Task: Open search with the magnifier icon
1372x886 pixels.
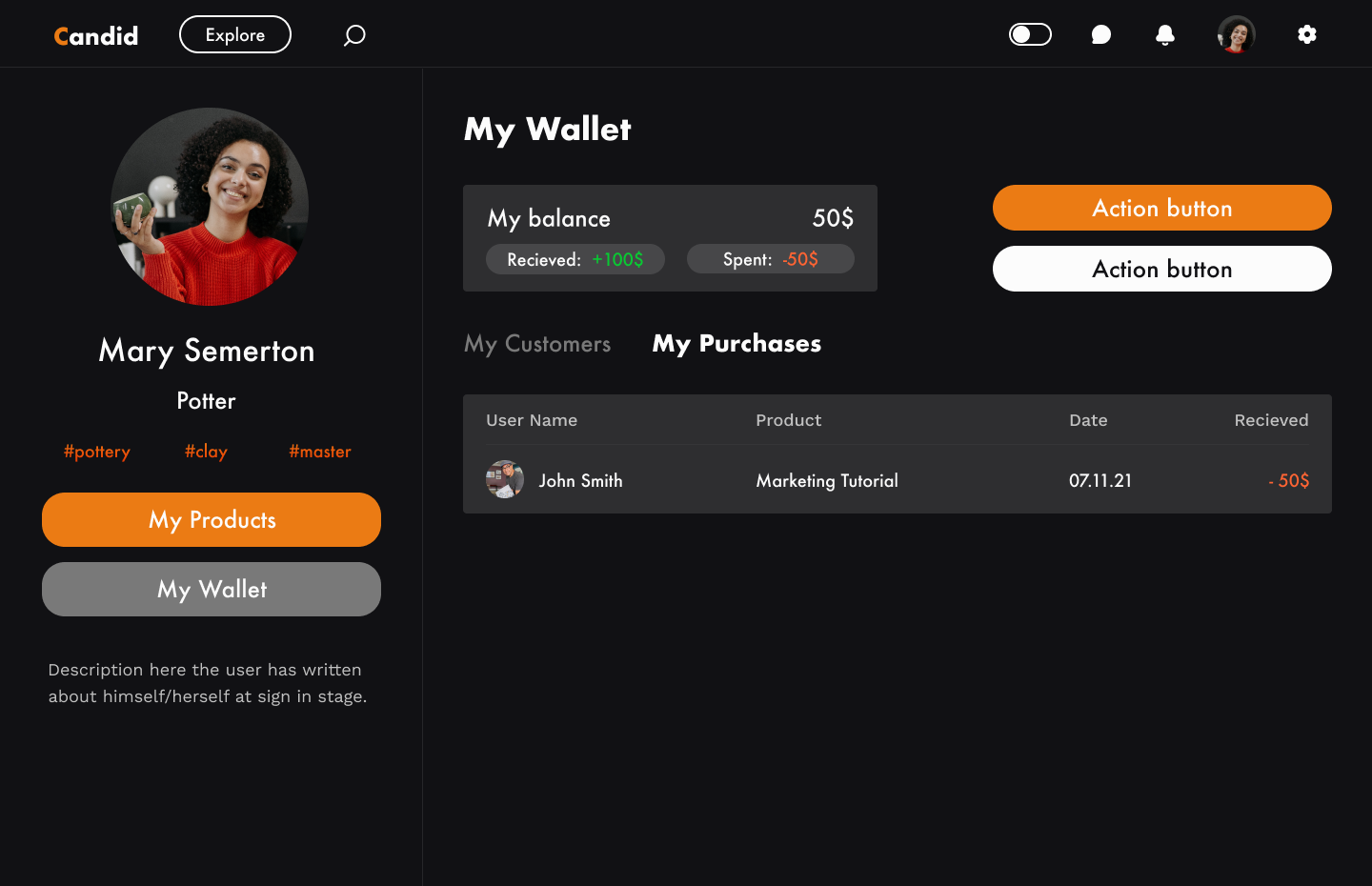Action: pos(354,36)
